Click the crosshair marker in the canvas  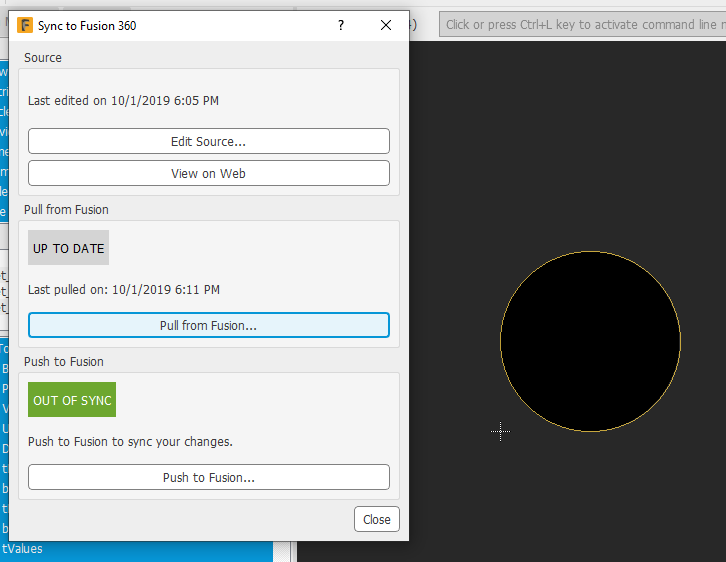[501, 431]
